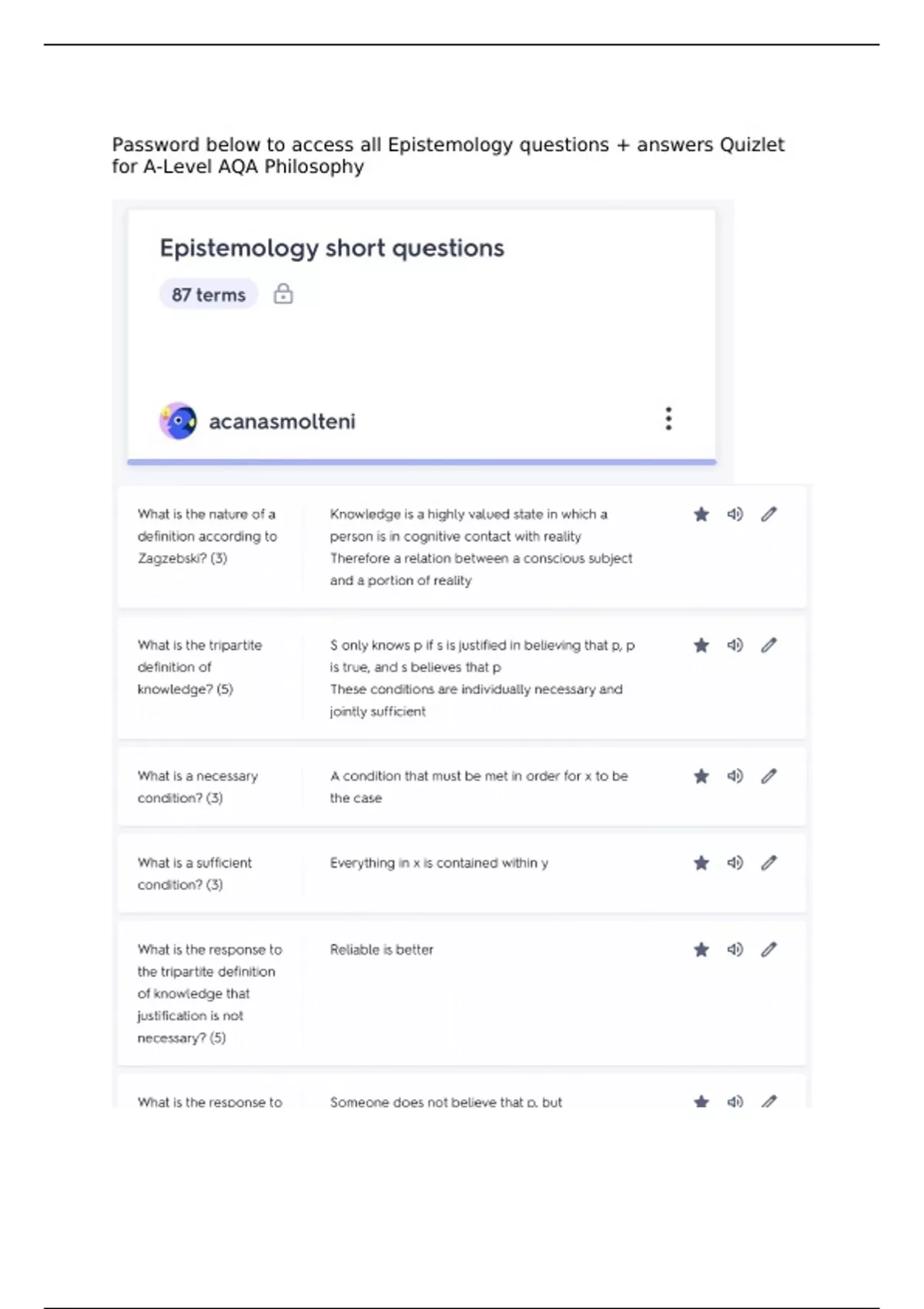Click the 87 terms badge
This screenshot has height=1309, width=924.
(209, 295)
